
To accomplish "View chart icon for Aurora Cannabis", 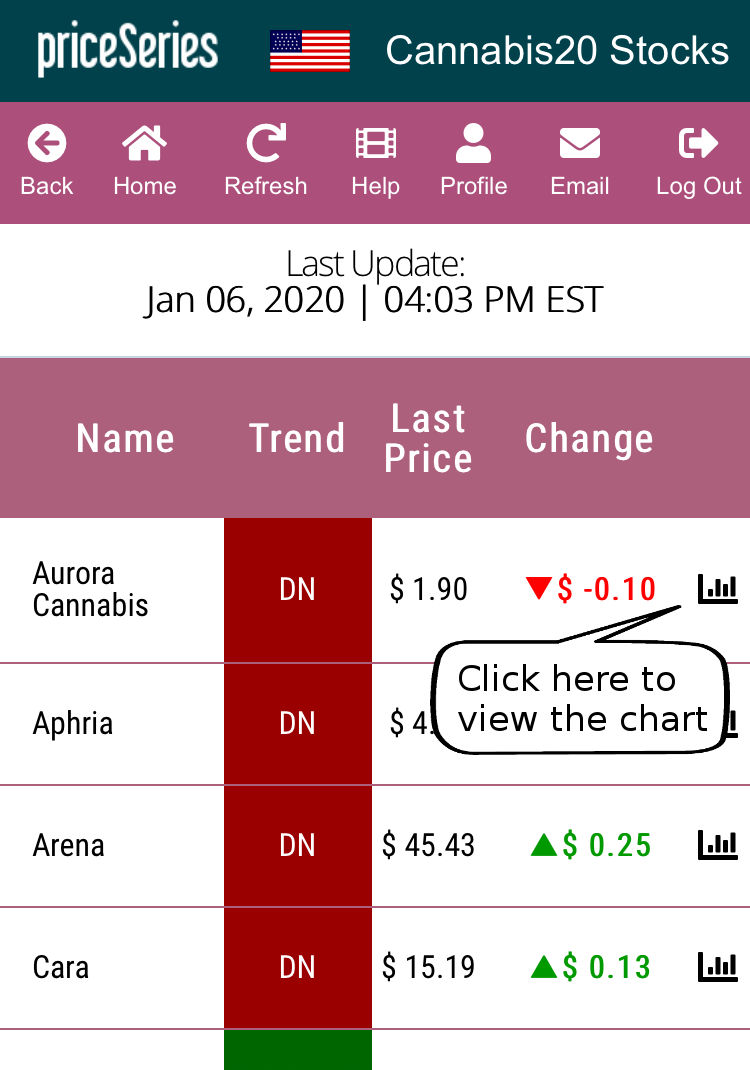I will 717,589.
